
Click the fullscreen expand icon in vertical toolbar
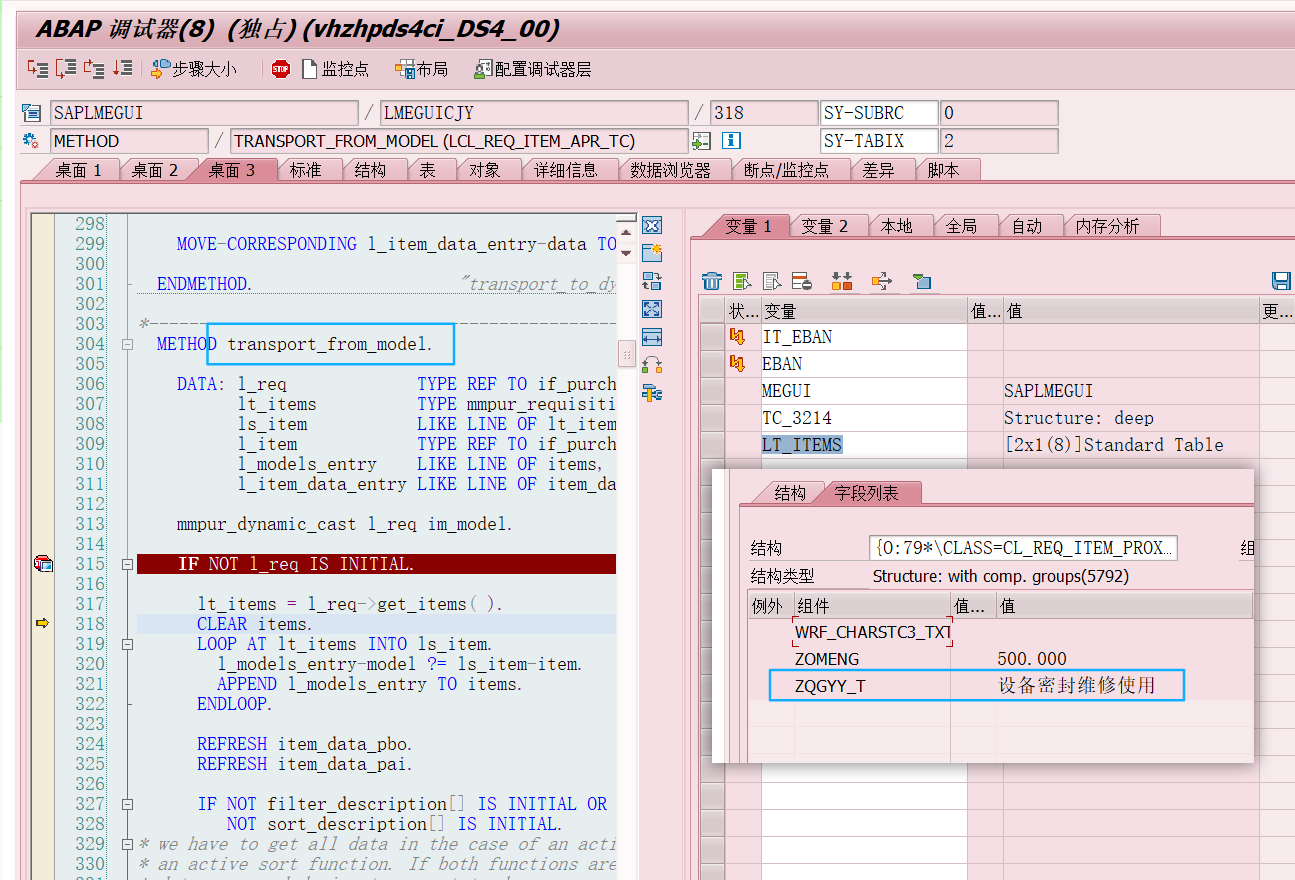click(x=652, y=309)
